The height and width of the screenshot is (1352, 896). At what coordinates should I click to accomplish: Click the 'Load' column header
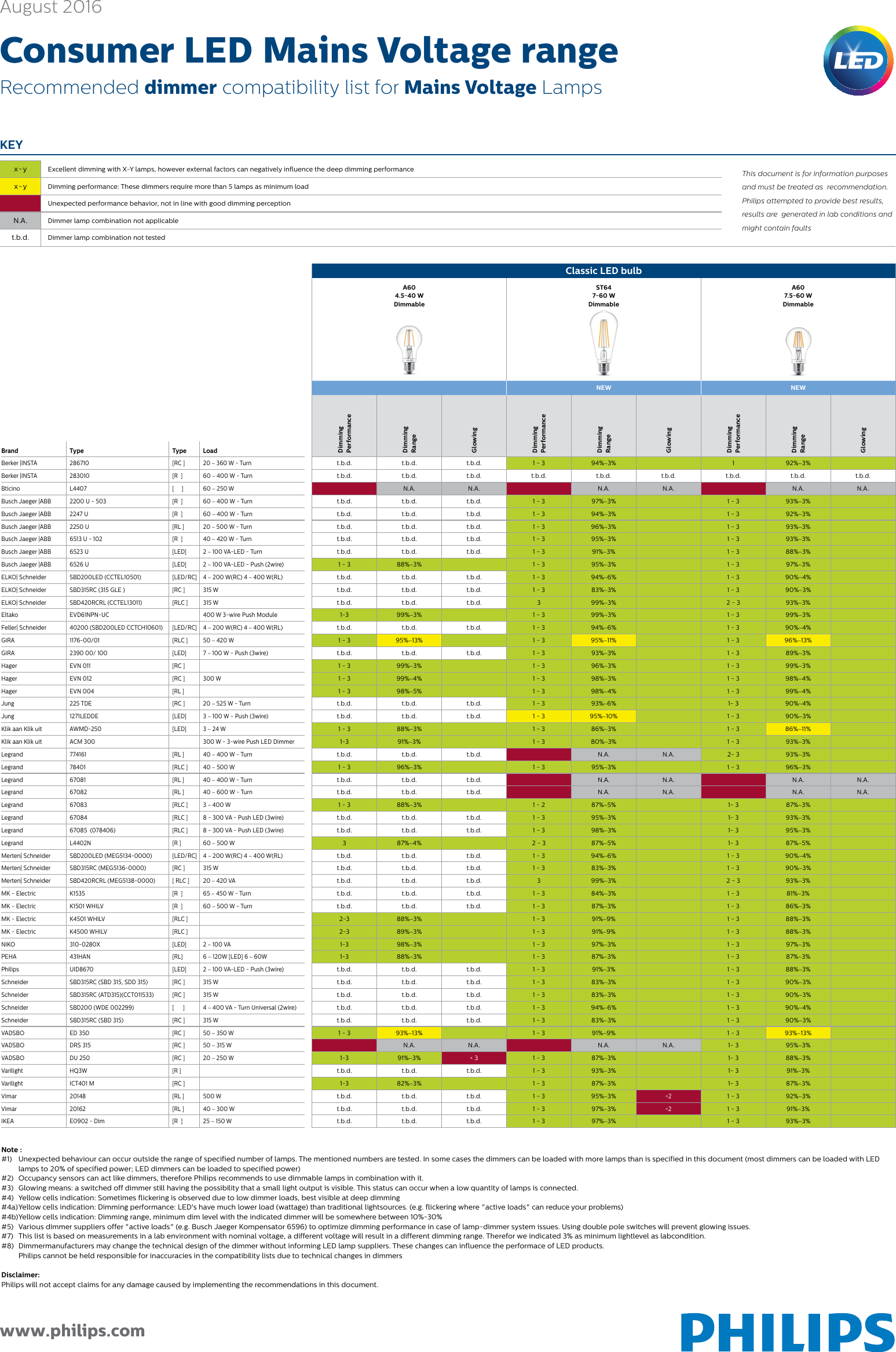click(x=210, y=451)
